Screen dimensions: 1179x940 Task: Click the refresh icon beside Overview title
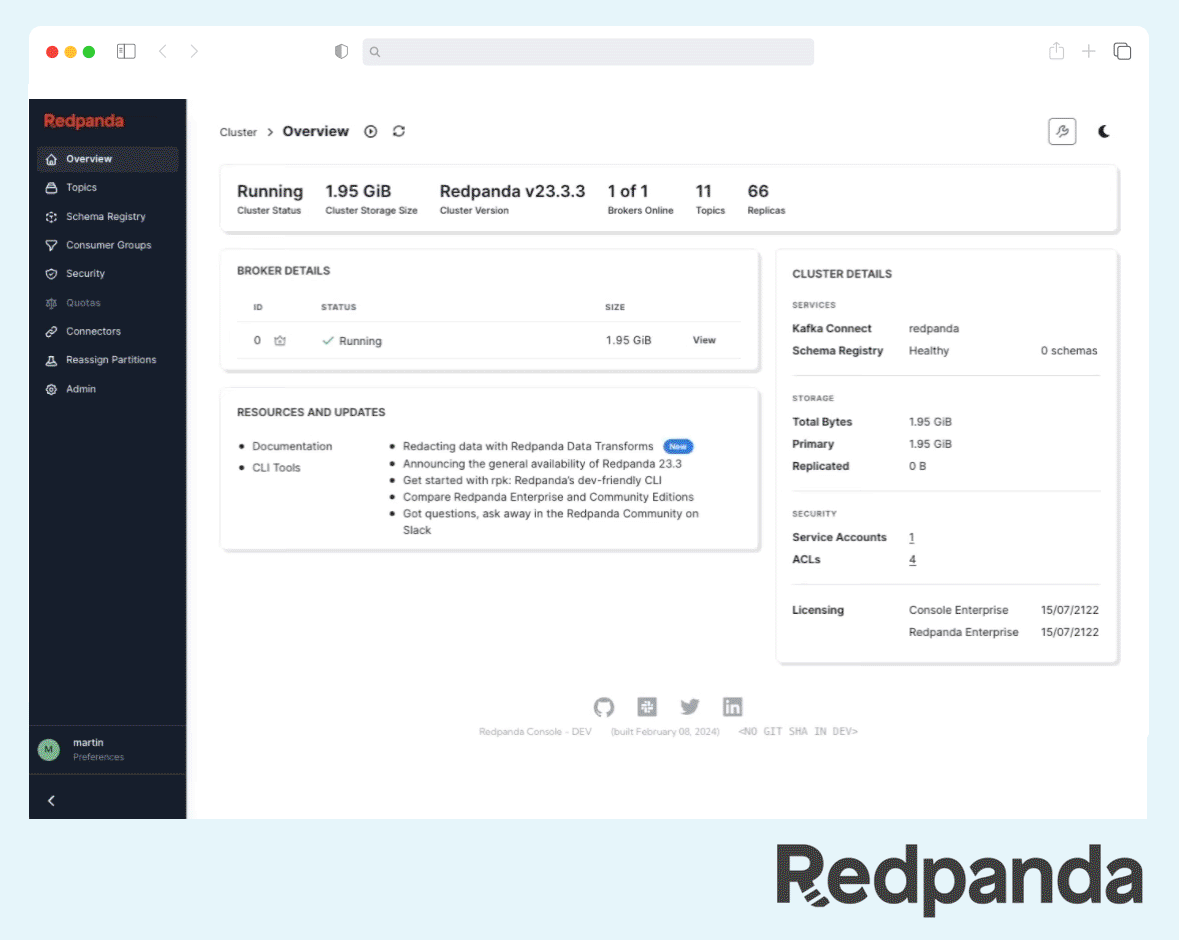click(x=399, y=131)
